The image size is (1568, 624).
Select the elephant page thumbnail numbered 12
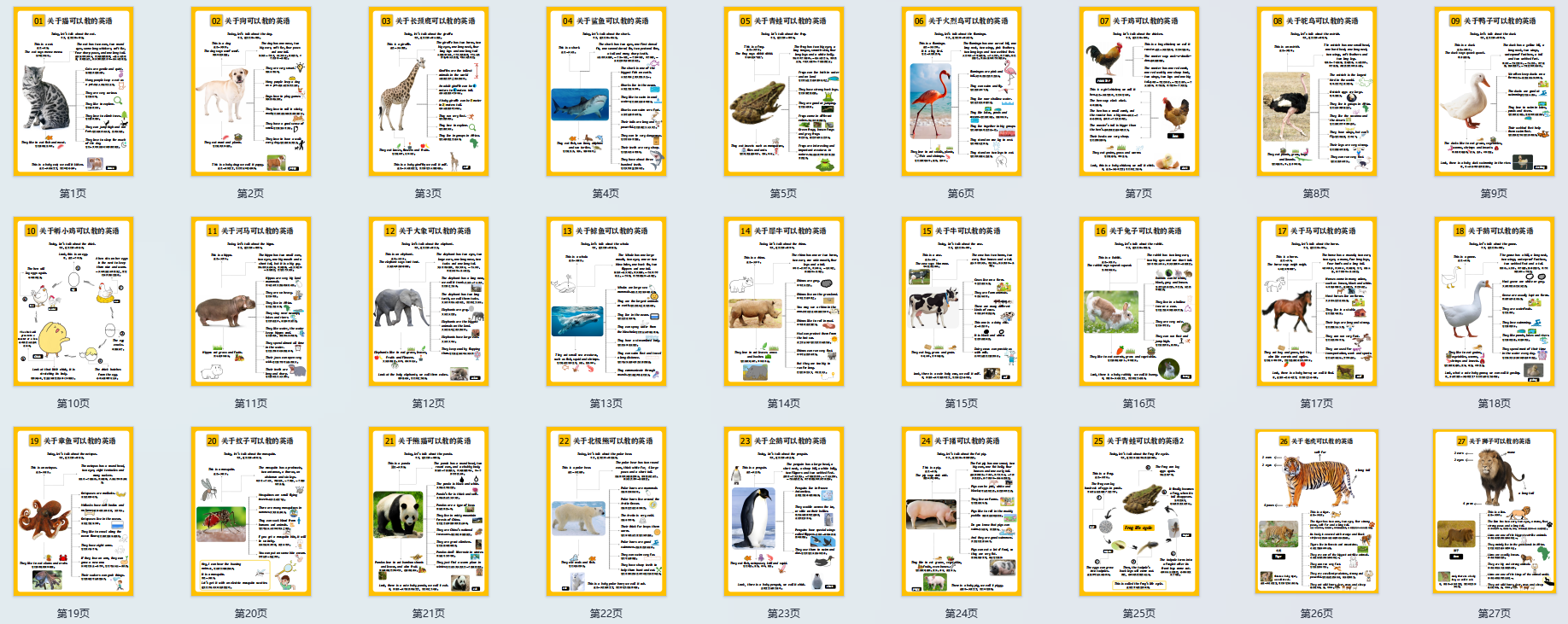[429, 301]
